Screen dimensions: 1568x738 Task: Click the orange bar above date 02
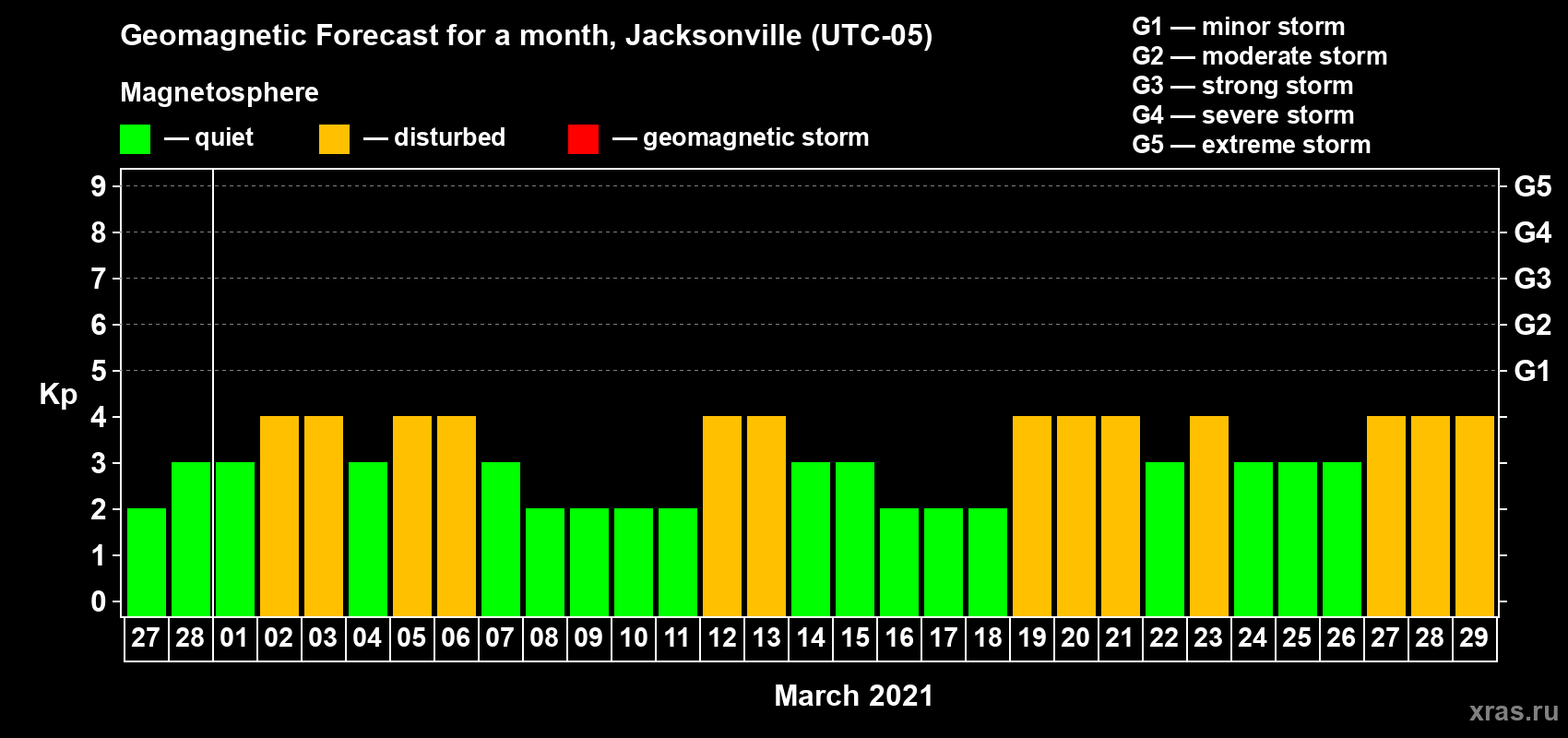click(279, 517)
